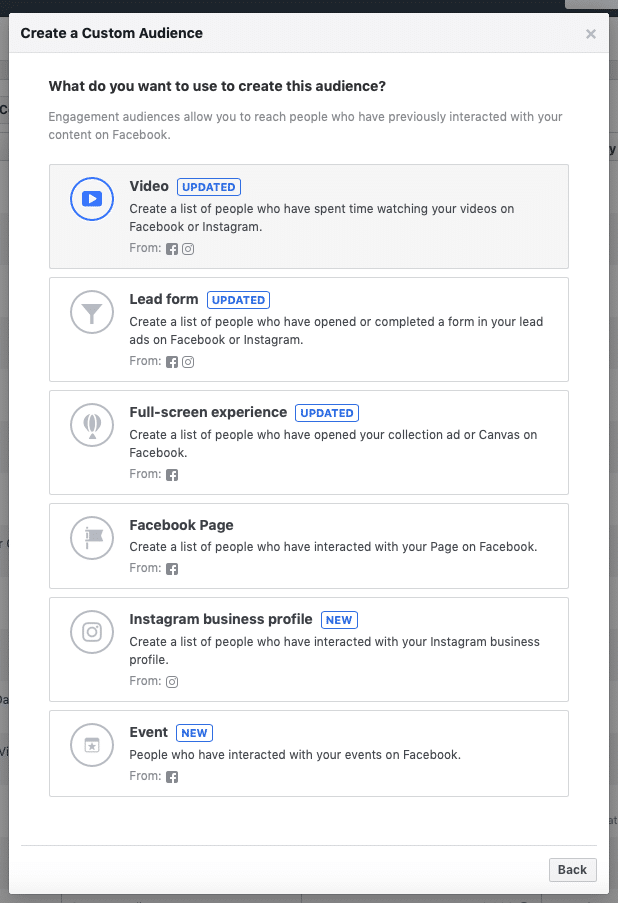618x903 pixels.
Task: Click the 'From:' label in Facebook Page card
Action: (145, 568)
